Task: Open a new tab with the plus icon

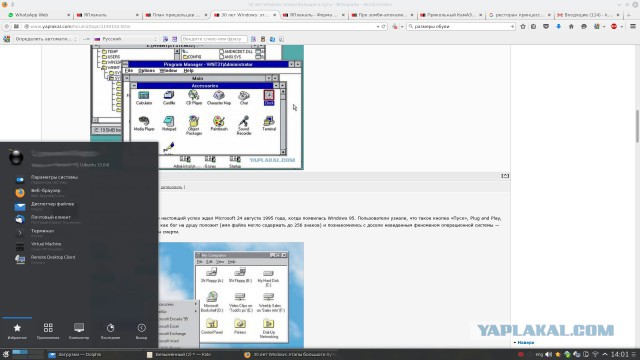Action: click(629, 15)
